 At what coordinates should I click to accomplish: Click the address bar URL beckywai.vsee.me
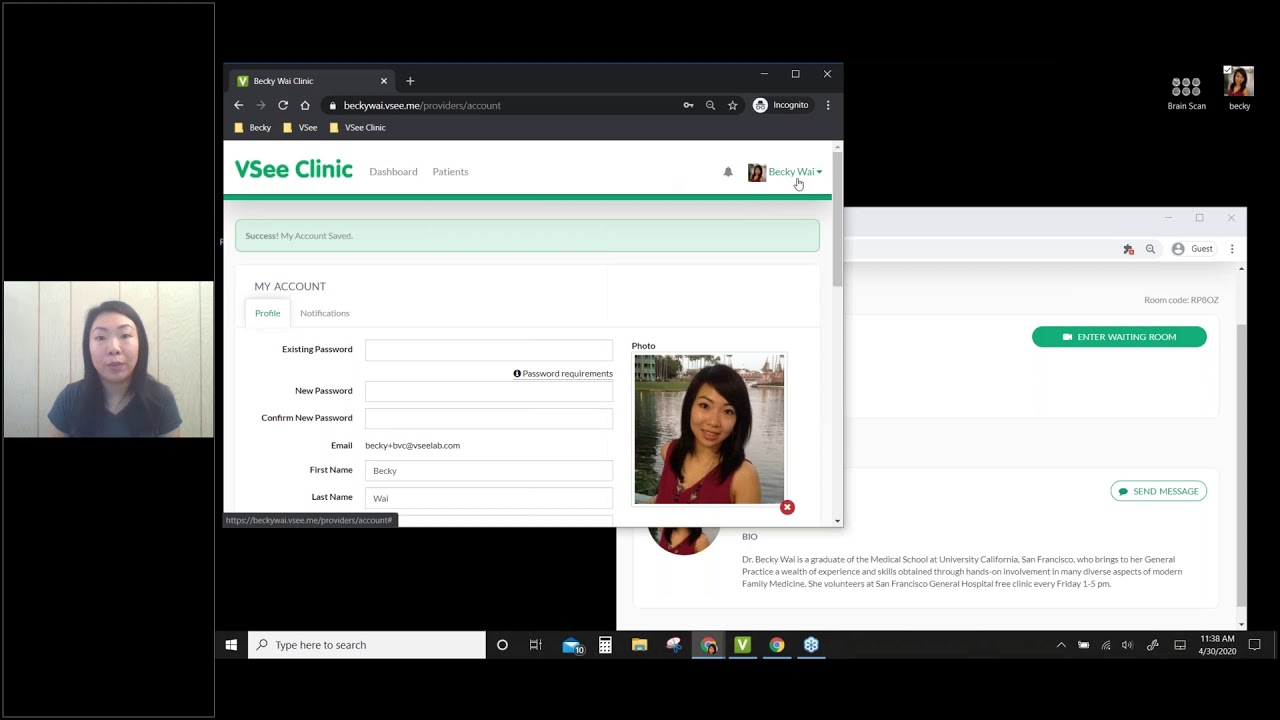pyautogui.click(x=422, y=105)
